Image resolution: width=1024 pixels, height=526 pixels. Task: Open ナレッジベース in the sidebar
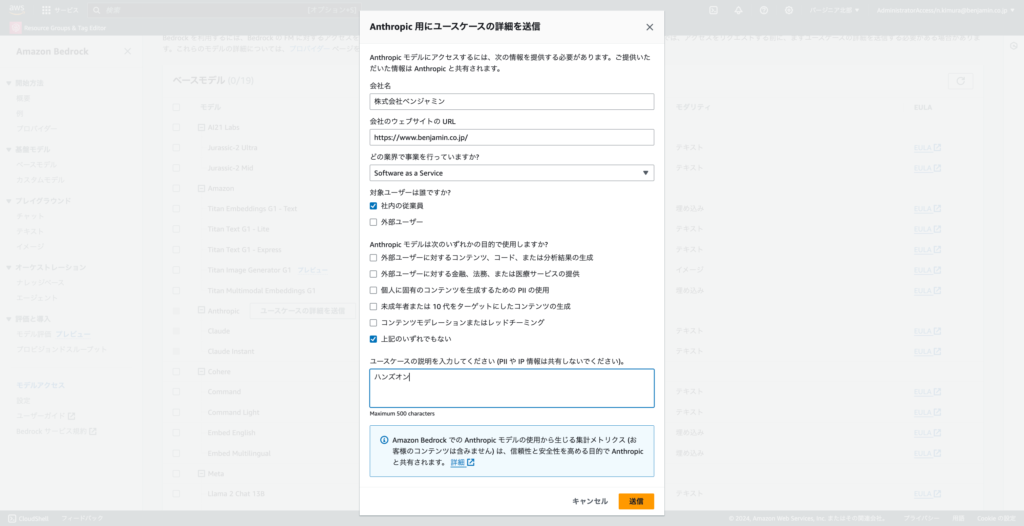coord(40,283)
